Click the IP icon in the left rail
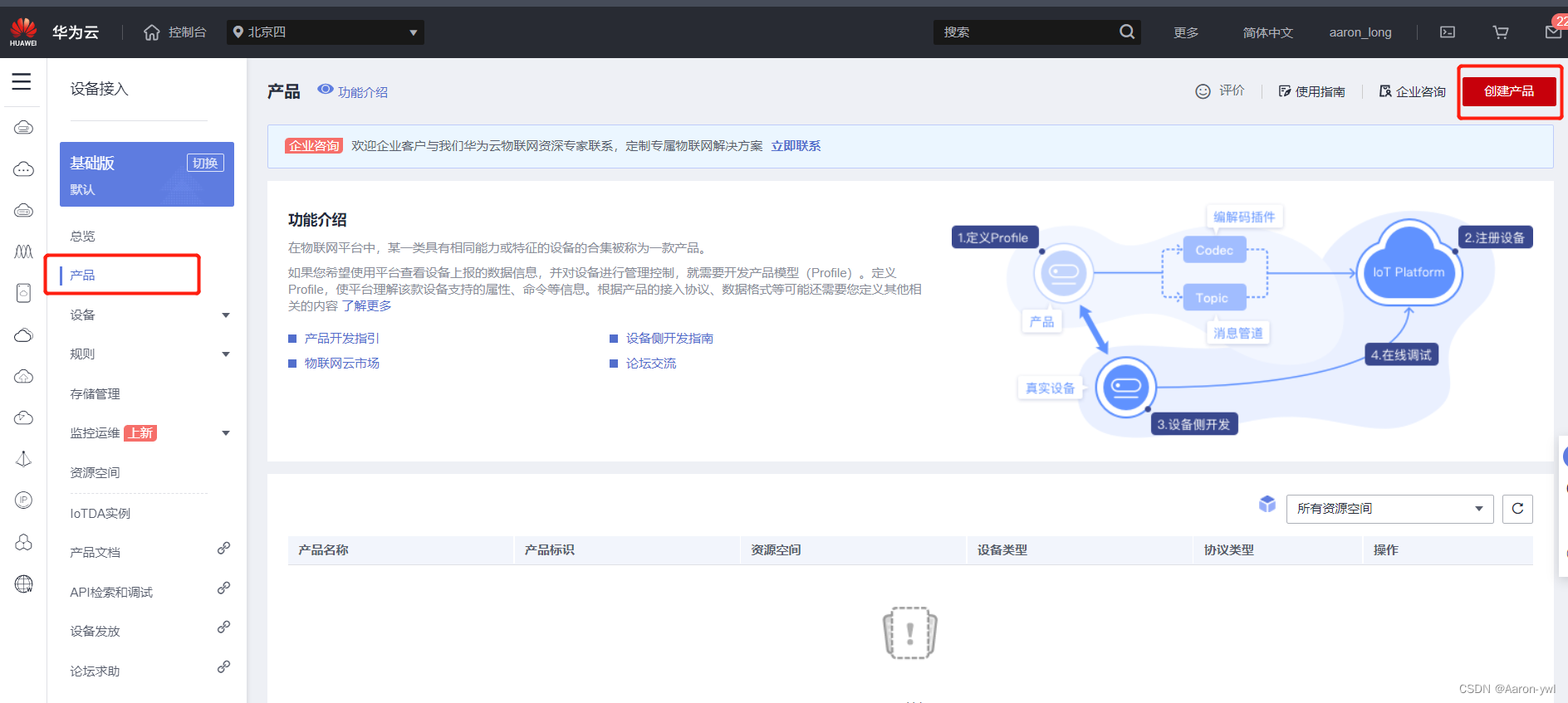This screenshot has width=1568, height=703. [x=24, y=500]
